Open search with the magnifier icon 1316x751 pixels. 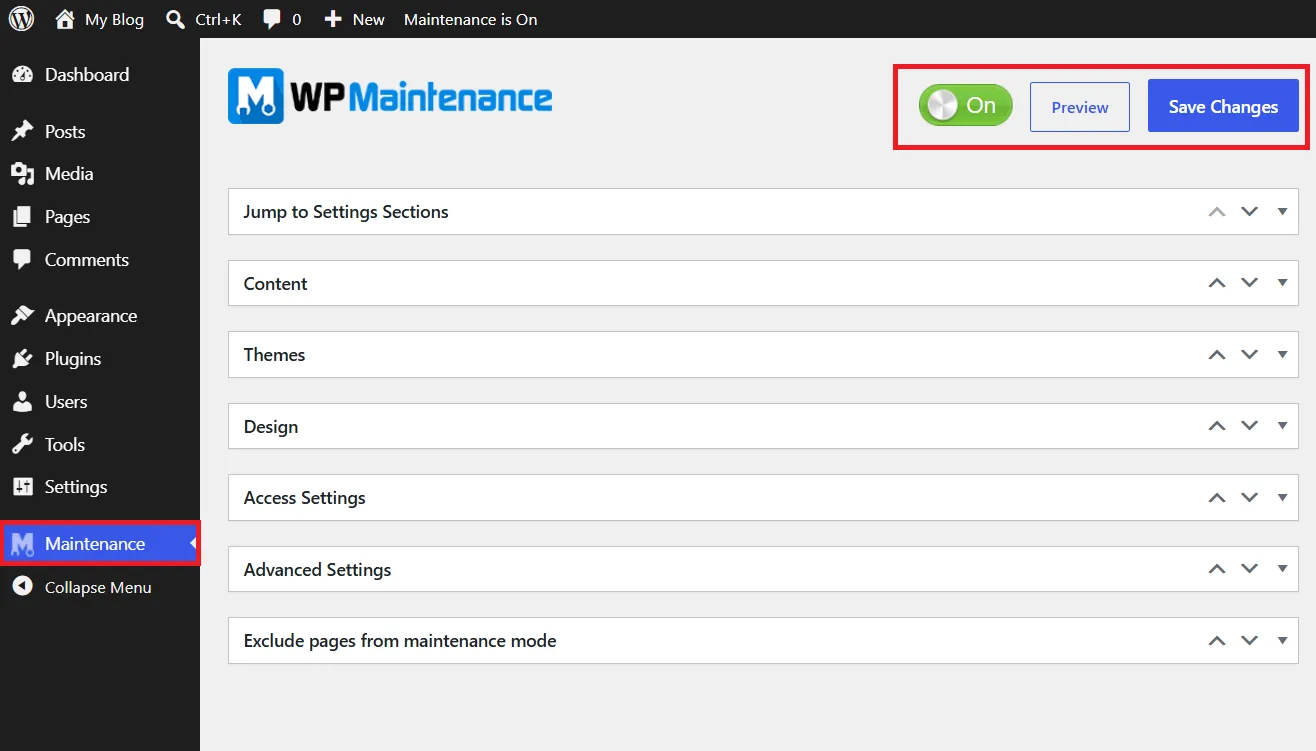tap(175, 19)
